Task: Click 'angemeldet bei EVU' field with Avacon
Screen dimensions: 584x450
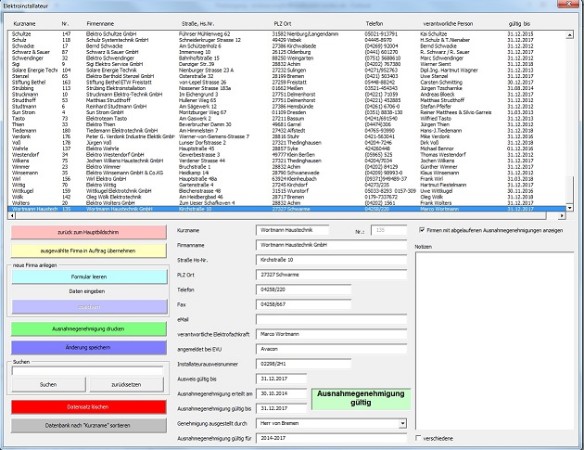Action: pyautogui.click(x=331, y=349)
